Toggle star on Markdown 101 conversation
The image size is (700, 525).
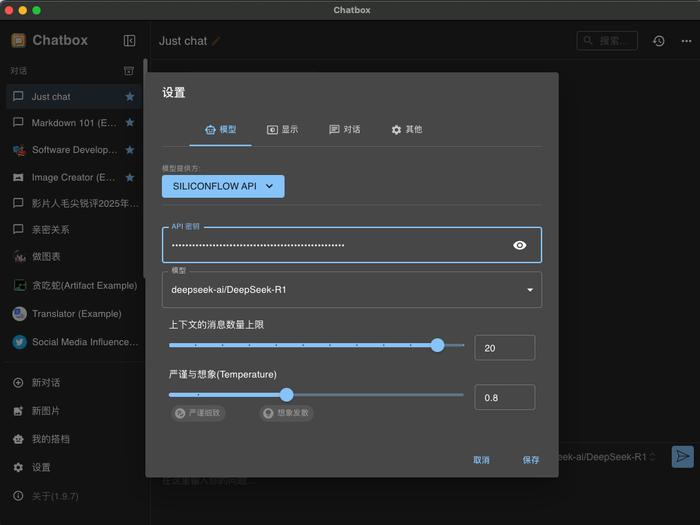130,122
